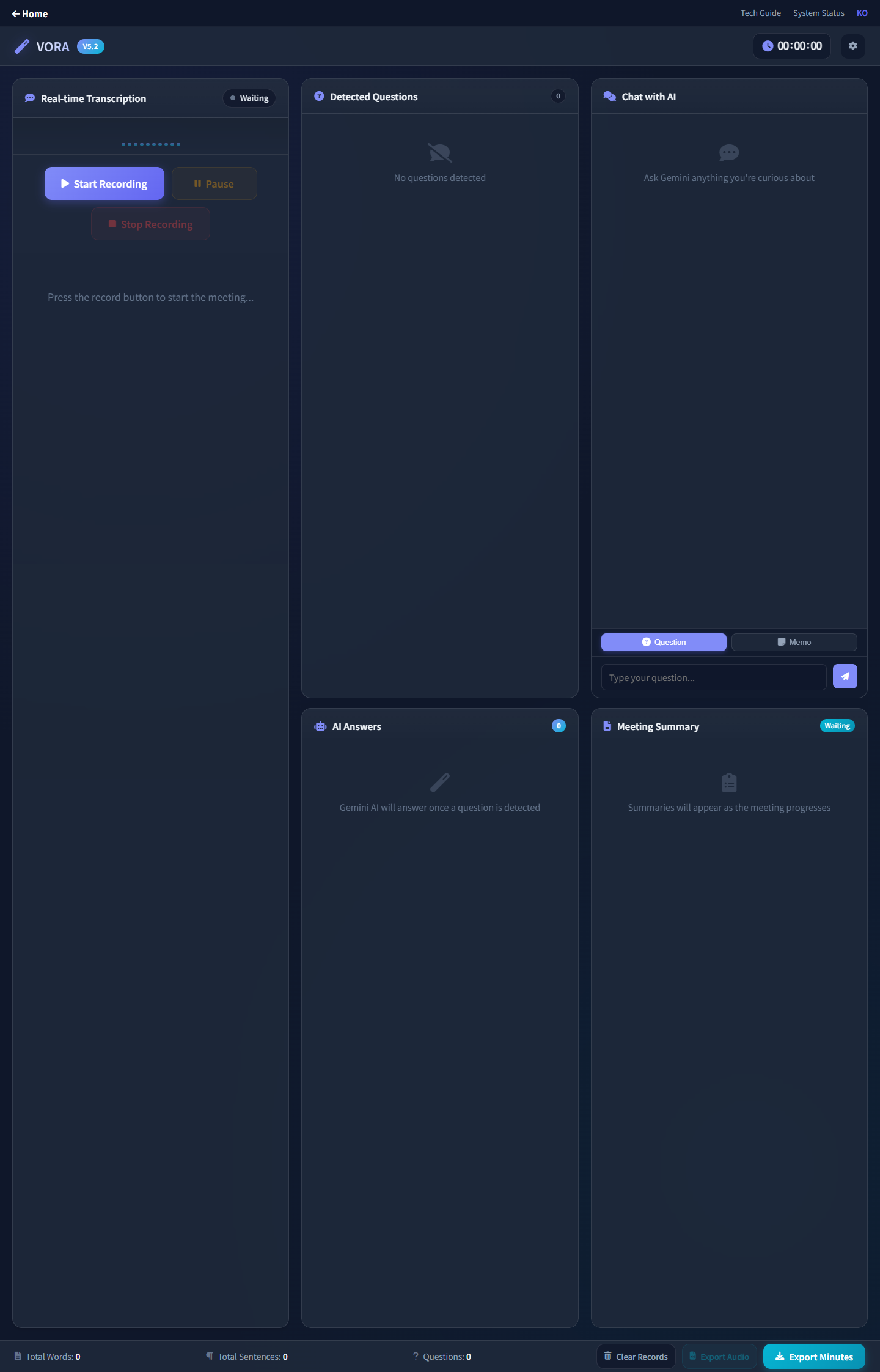Open the Tech Guide link
This screenshot has height=1372, width=880.
pyautogui.click(x=760, y=13)
